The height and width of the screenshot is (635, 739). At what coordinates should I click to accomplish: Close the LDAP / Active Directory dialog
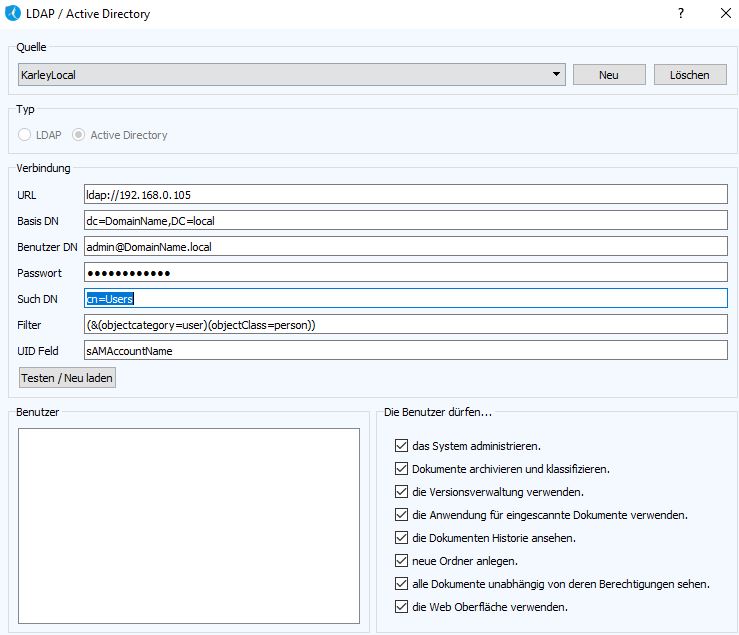(x=726, y=13)
